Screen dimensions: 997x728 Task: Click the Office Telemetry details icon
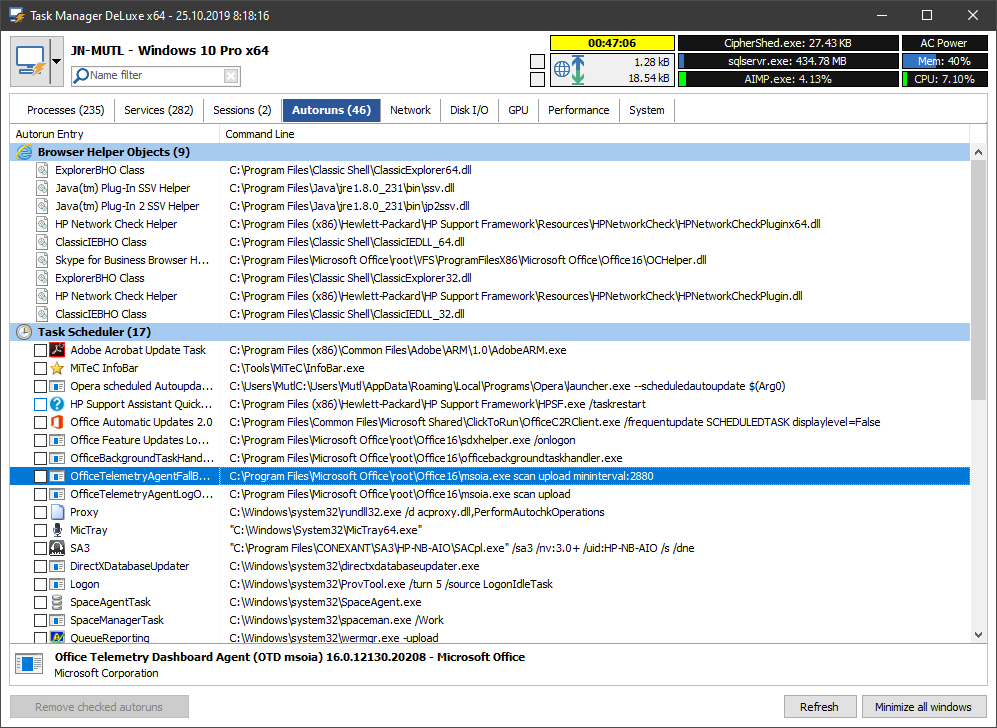(29, 664)
